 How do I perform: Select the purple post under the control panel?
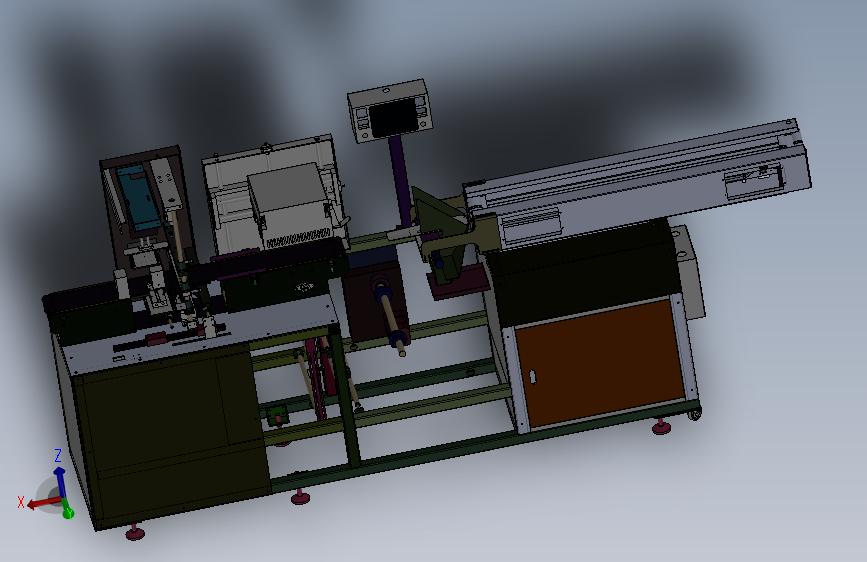(x=400, y=183)
